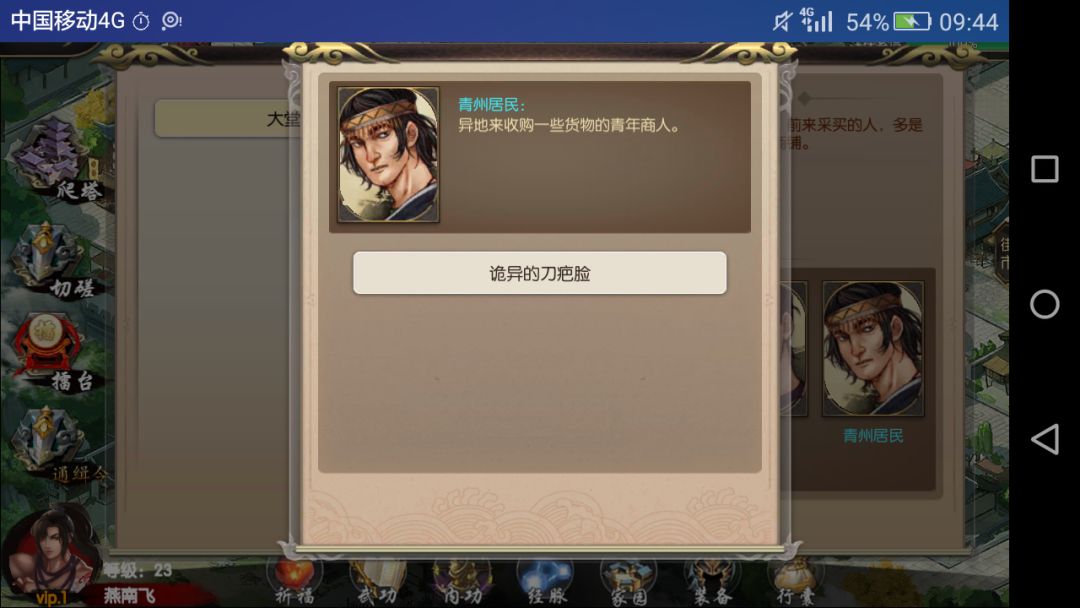Screen dimensions: 1080x608
Task: Choose the 诡异的刀疤脸 dialogue option
Action: pyautogui.click(x=539, y=273)
